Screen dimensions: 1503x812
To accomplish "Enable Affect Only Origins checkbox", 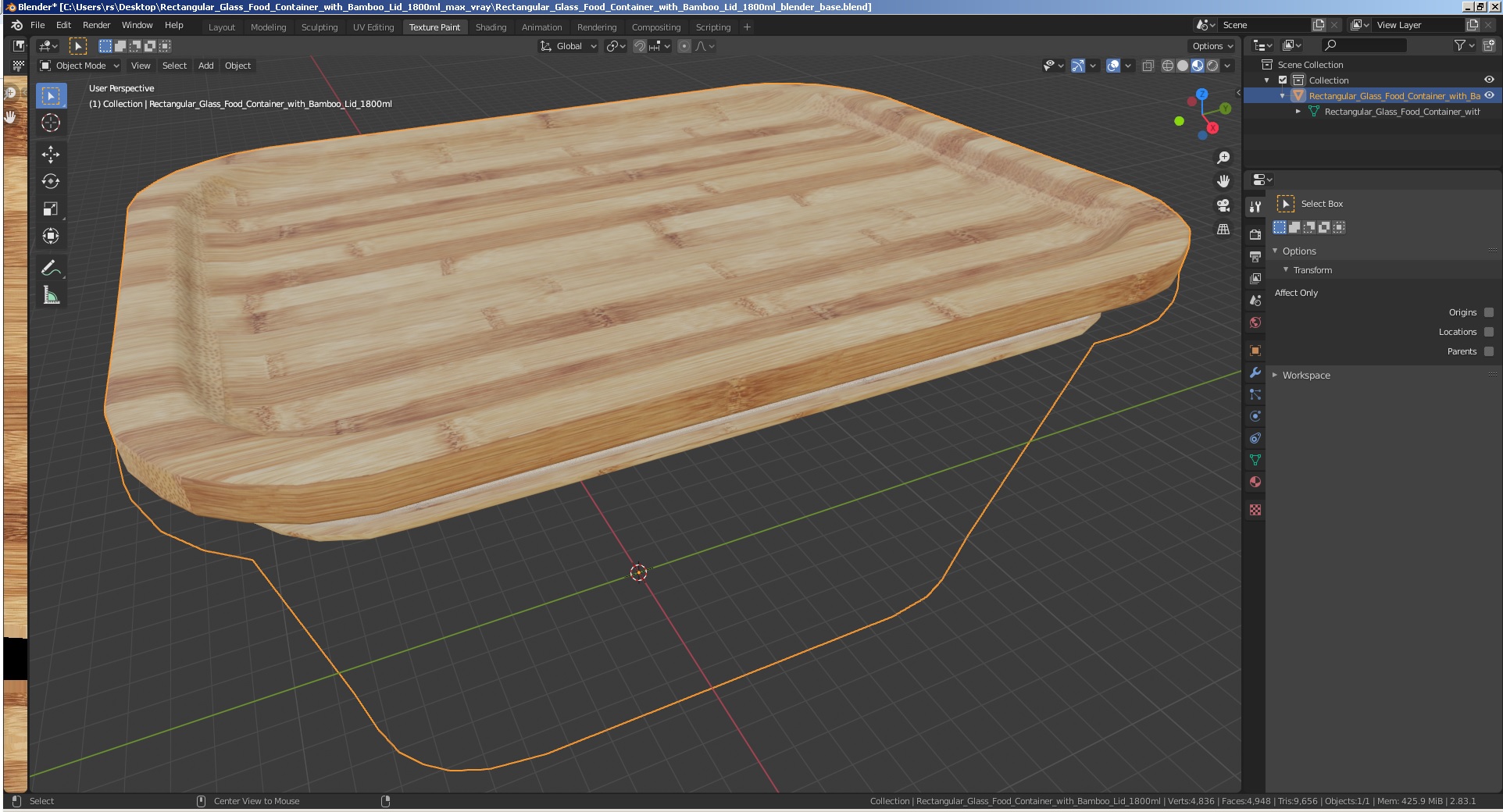I will pos(1489,312).
